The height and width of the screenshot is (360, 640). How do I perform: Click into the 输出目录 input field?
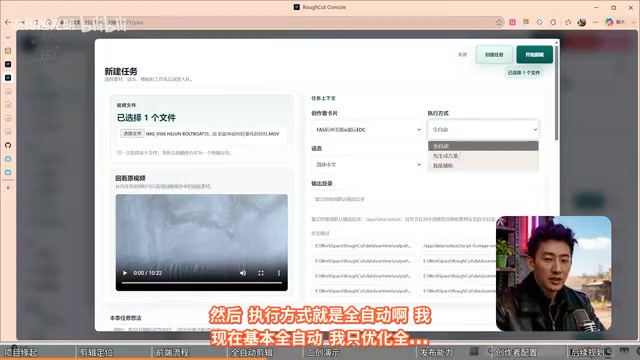click(x=424, y=199)
